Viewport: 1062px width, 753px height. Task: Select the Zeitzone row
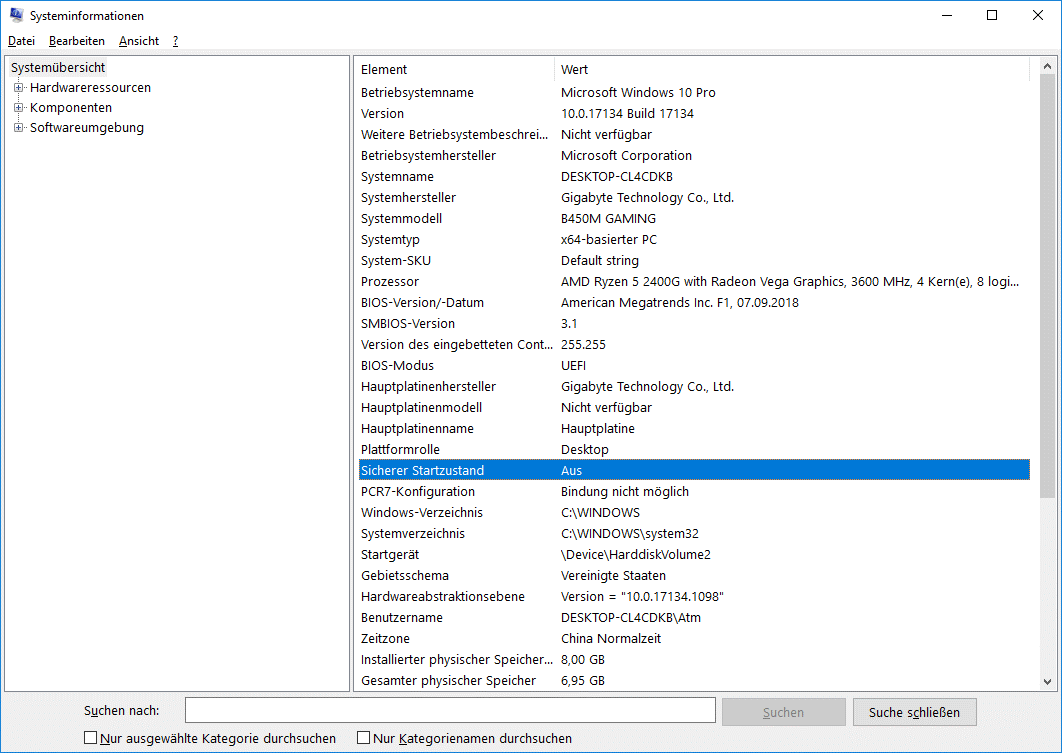click(694, 639)
